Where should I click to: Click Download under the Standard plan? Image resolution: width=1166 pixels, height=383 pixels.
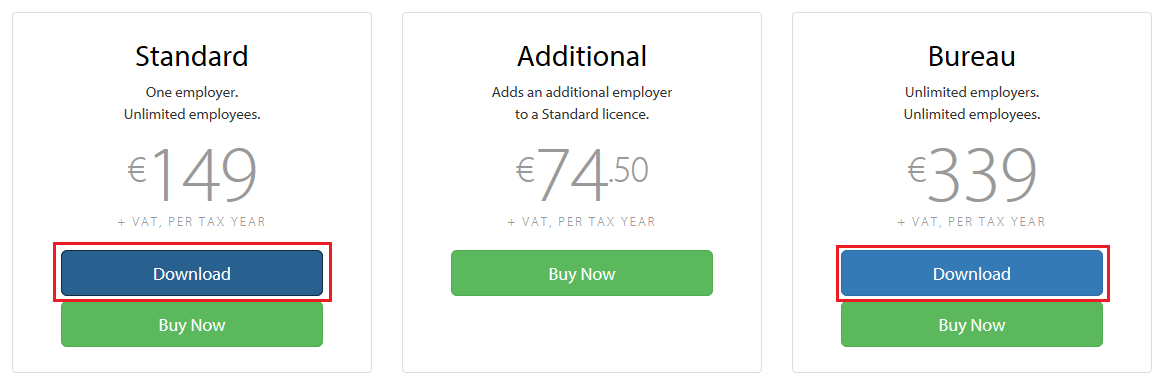click(x=192, y=273)
